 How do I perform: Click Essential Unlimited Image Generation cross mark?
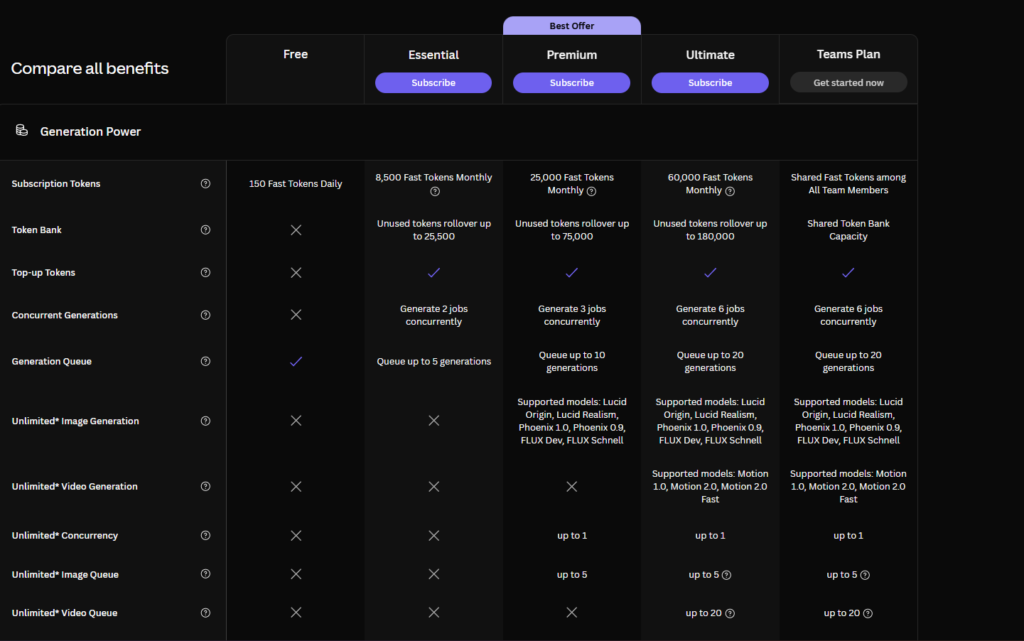[x=434, y=421]
